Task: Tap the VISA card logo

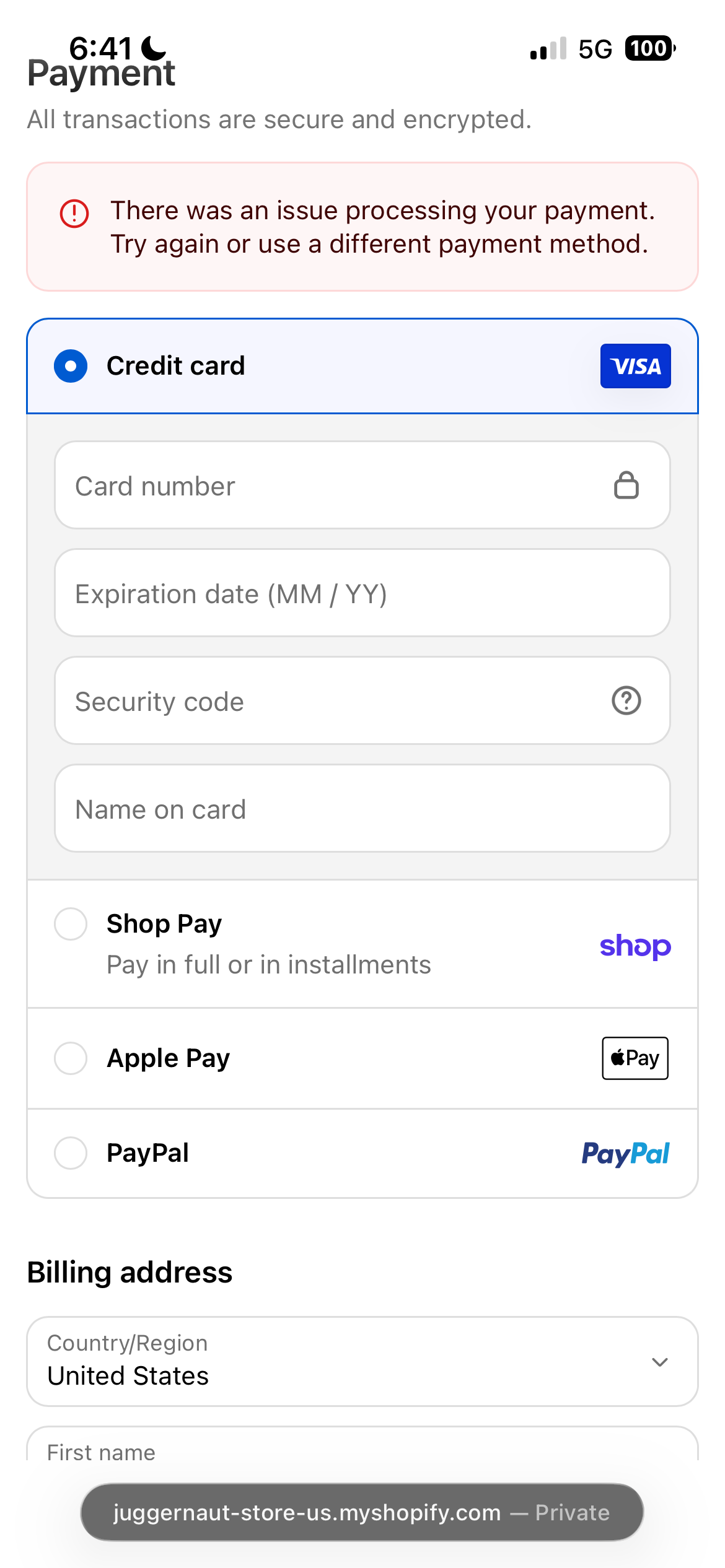Action: (635, 366)
